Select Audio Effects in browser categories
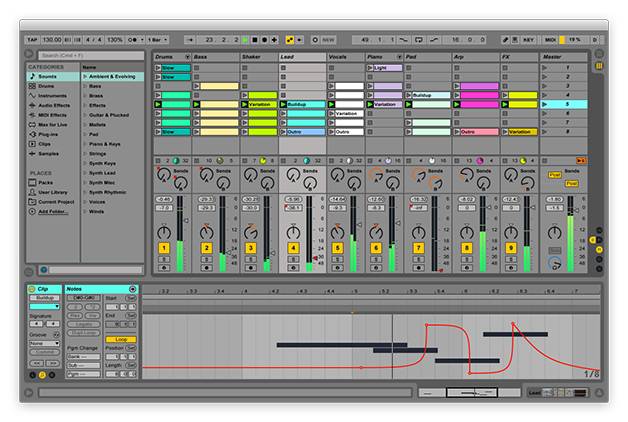The width and height of the screenshot is (628, 422). click(55, 105)
